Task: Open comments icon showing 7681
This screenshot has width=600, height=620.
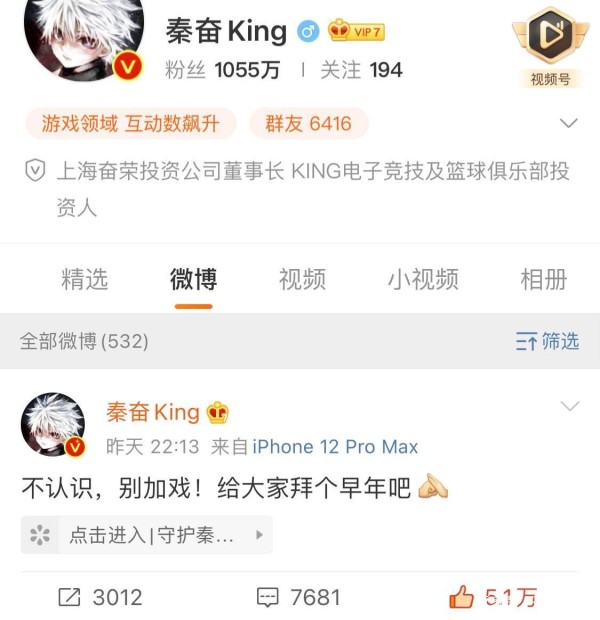Action: (268, 597)
